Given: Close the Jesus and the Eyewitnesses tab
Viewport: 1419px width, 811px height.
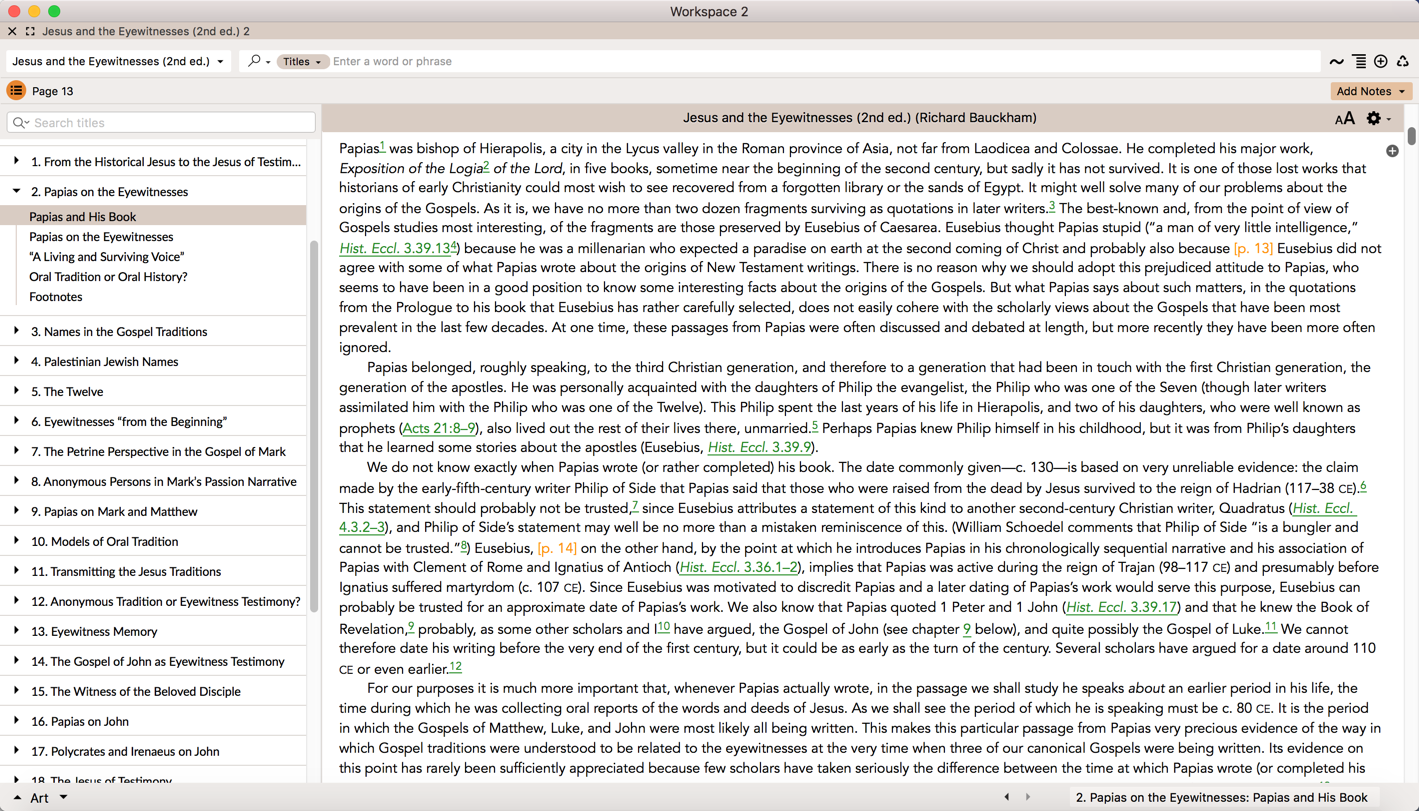Looking at the screenshot, I should tap(12, 32).
